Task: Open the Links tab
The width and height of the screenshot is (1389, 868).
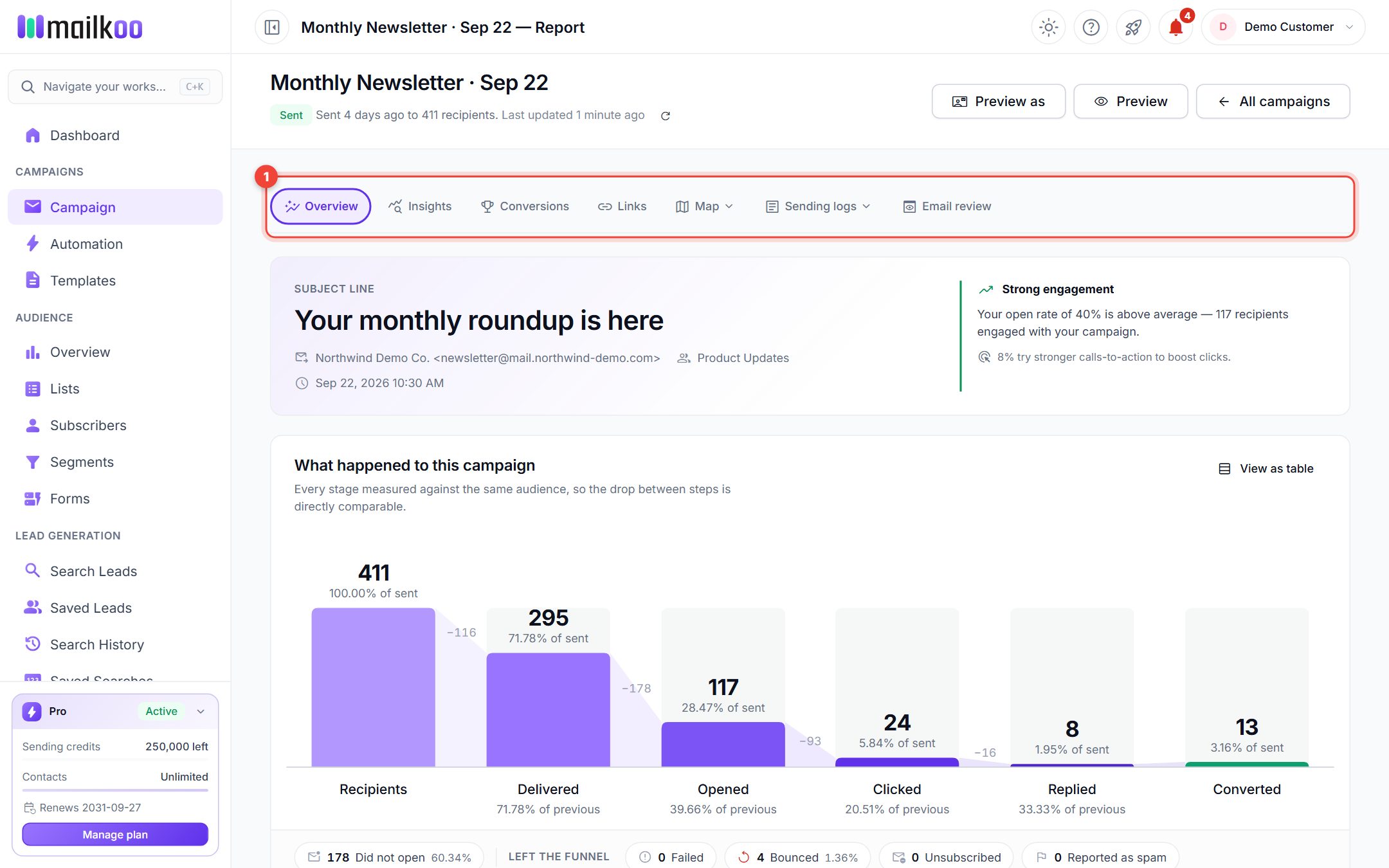Action: tap(622, 206)
